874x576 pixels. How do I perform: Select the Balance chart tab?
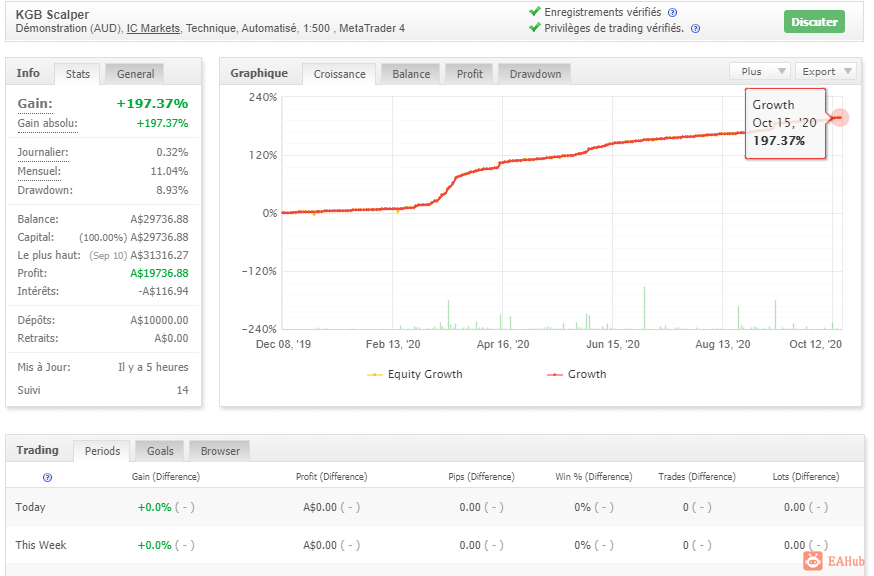click(411, 74)
